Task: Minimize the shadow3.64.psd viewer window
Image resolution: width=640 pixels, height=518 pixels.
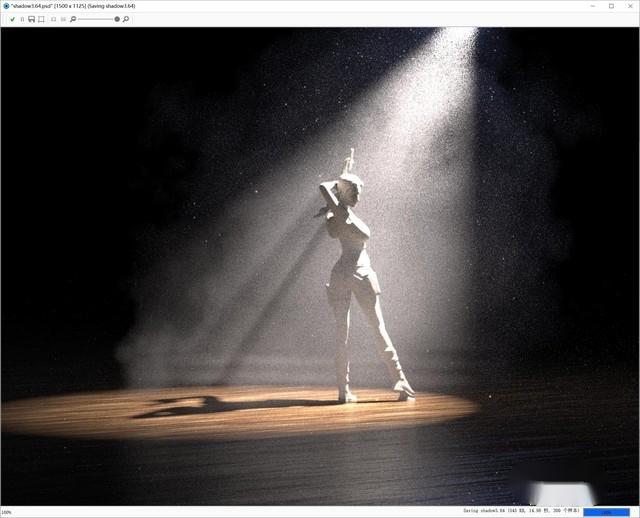Action: pyautogui.click(x=592, y=5)
